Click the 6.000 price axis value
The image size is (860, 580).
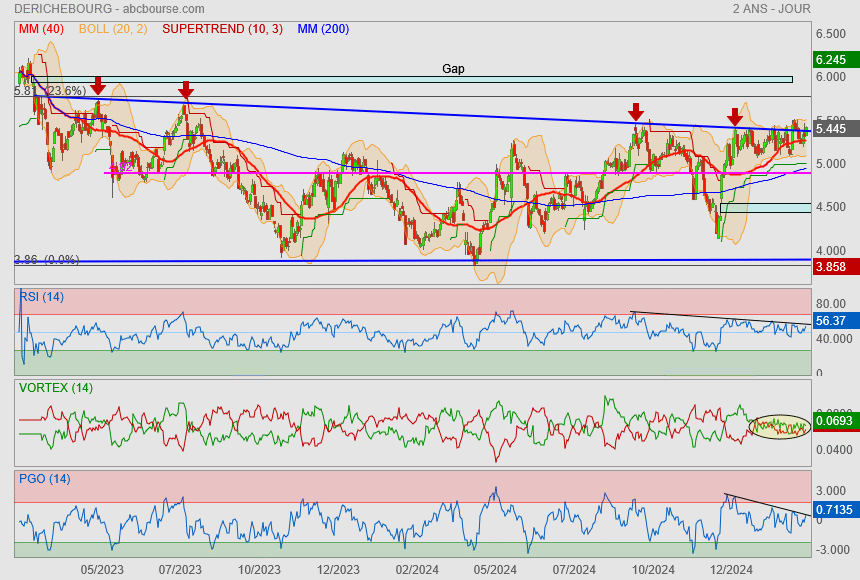[x=830, y=77]
